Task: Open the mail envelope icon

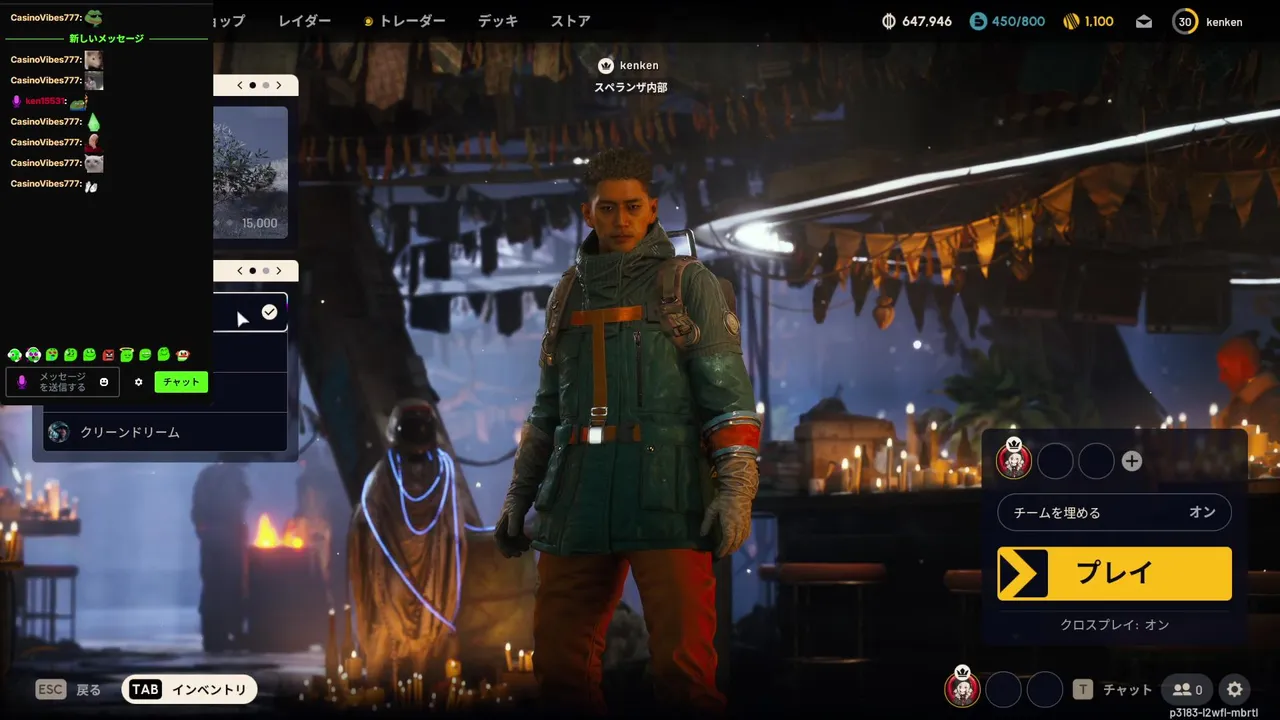Action: click(1144, 22)
